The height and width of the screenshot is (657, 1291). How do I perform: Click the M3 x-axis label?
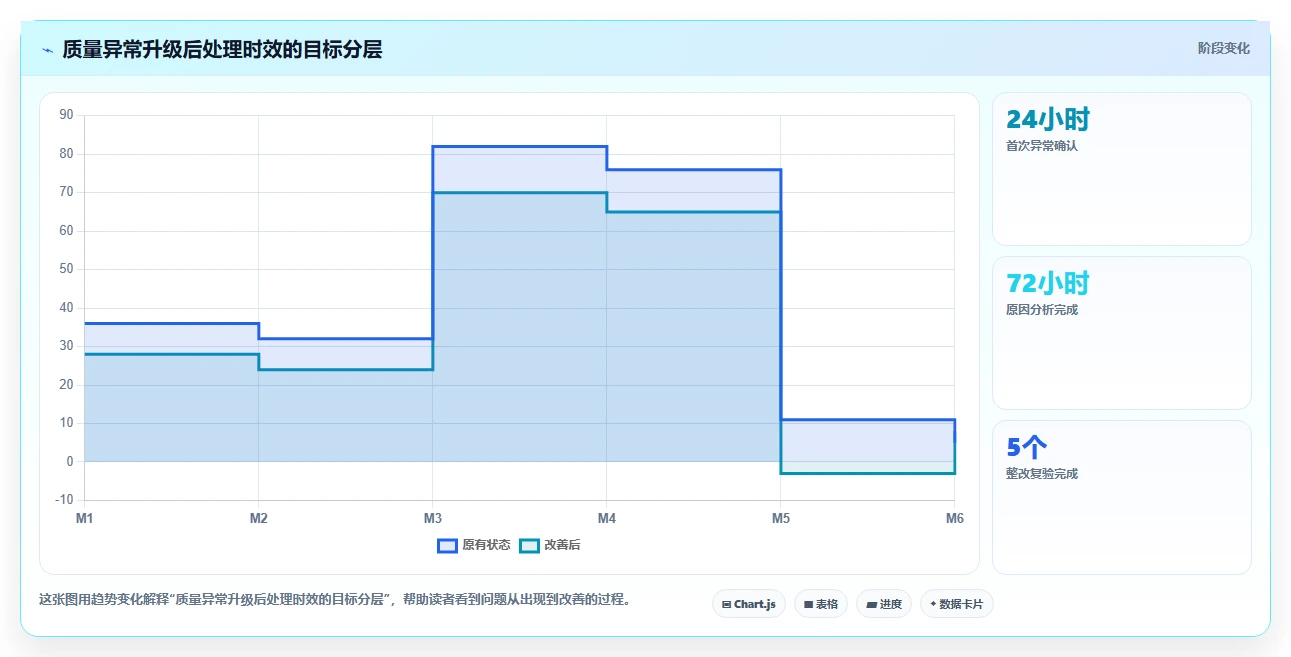[x=433, y=518]
